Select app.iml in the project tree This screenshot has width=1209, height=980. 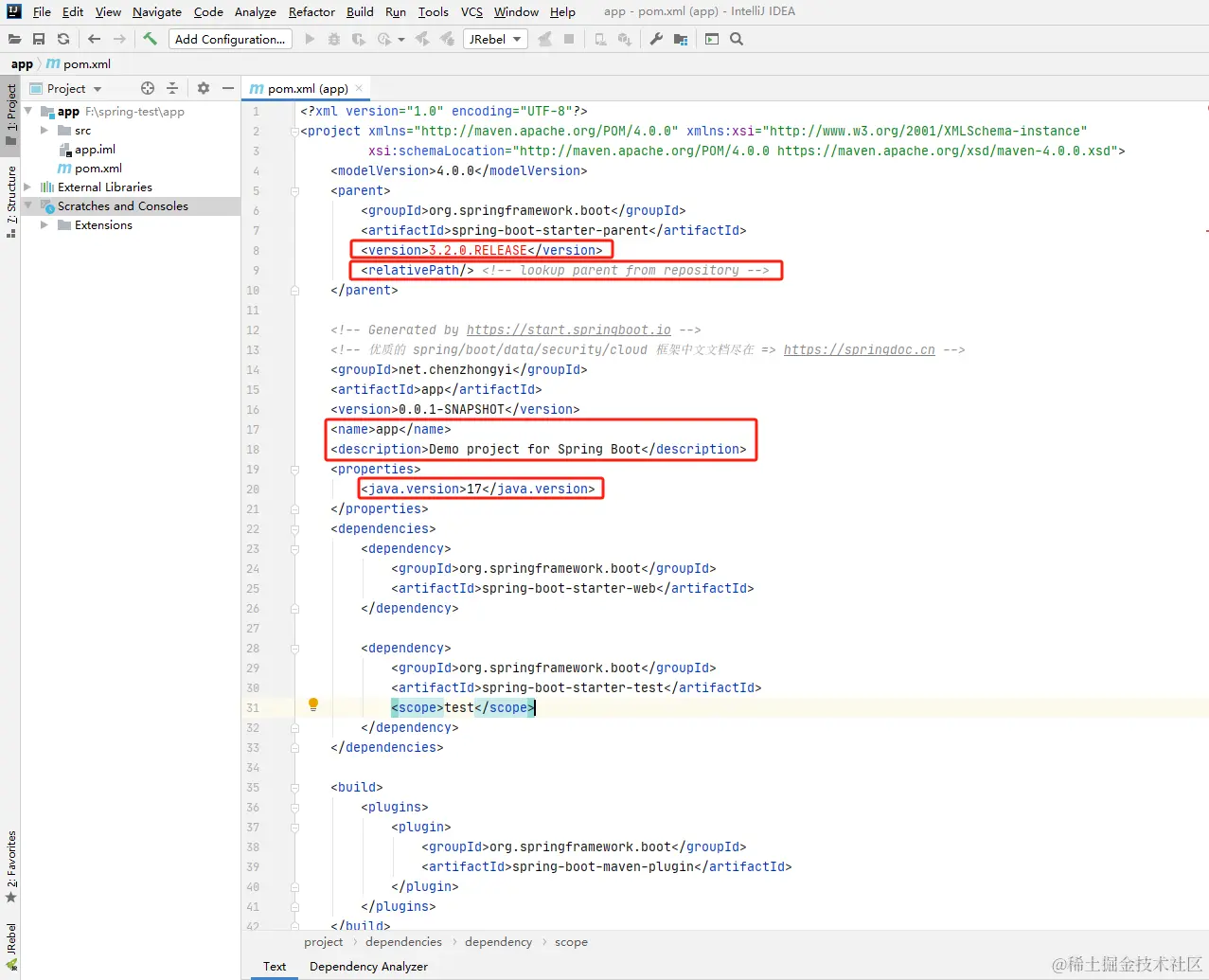(95, 149)
